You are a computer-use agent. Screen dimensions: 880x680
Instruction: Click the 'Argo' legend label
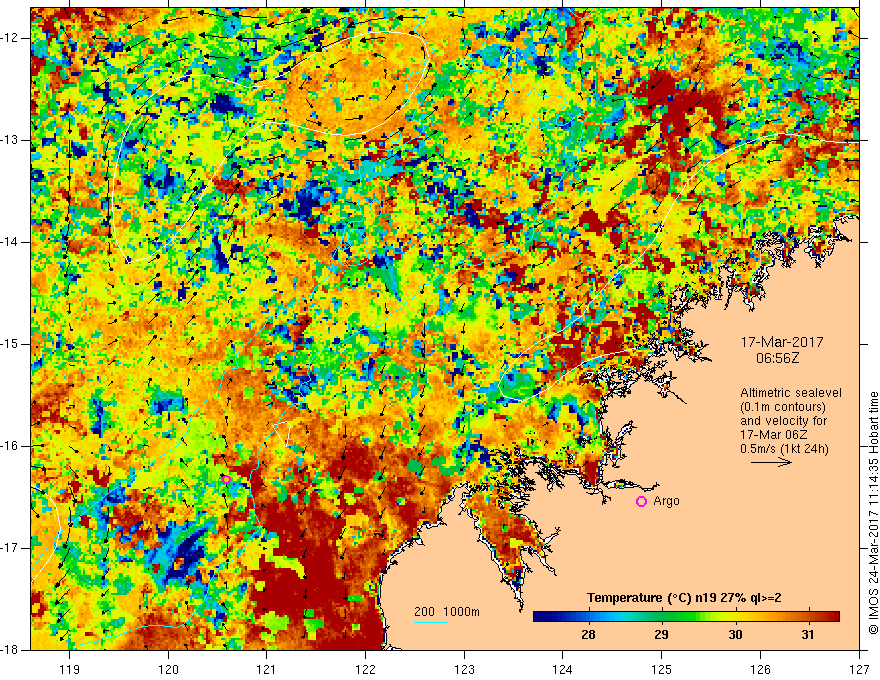pos(666,501)
